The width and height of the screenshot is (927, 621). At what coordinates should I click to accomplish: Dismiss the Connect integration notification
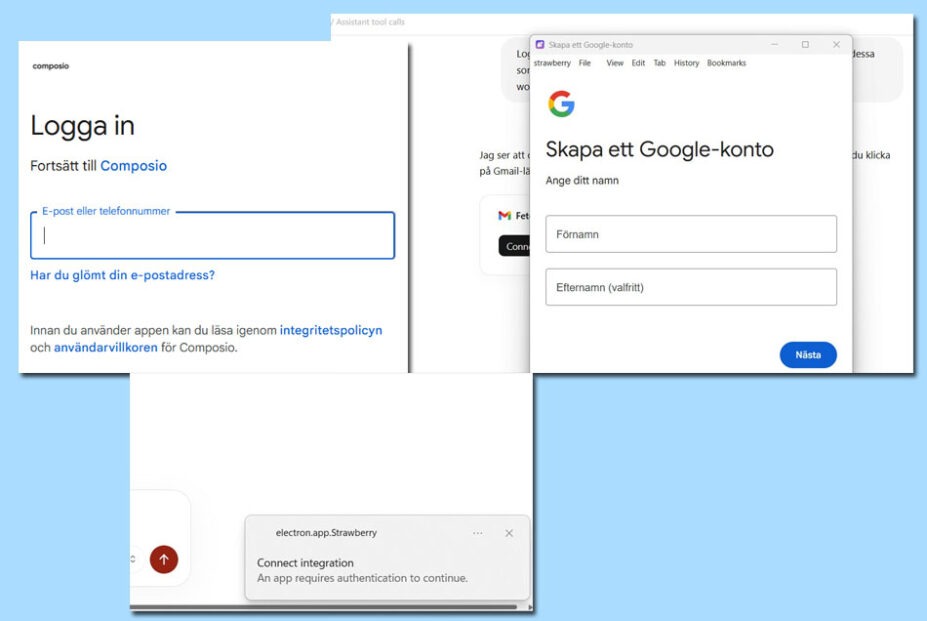[x=509, y=533]
